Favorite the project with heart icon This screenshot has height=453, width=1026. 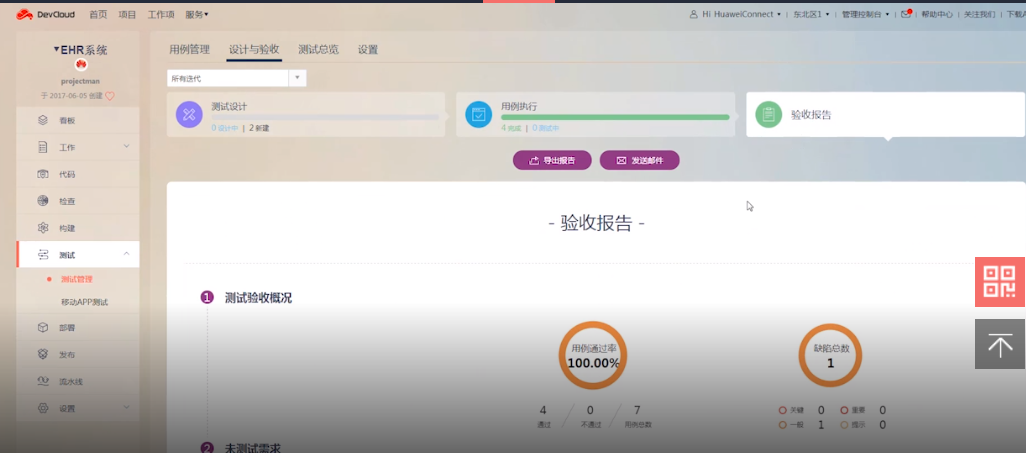pos(110,96)
